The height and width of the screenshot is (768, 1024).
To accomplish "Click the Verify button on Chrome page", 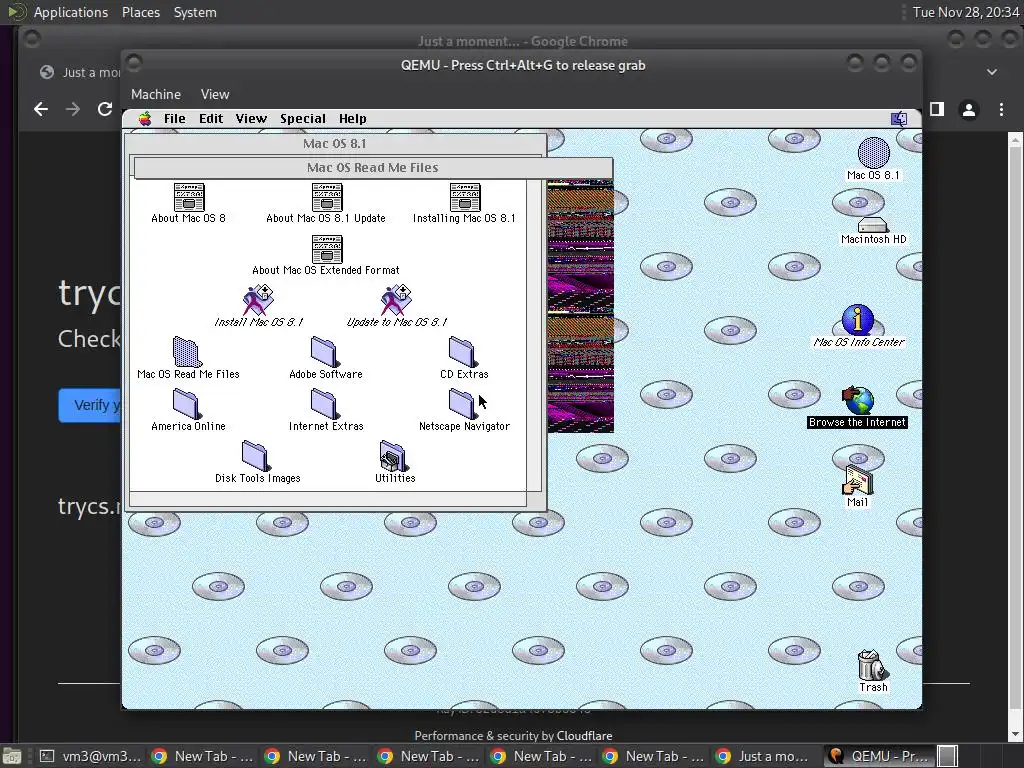I will [x=89, y=405].
